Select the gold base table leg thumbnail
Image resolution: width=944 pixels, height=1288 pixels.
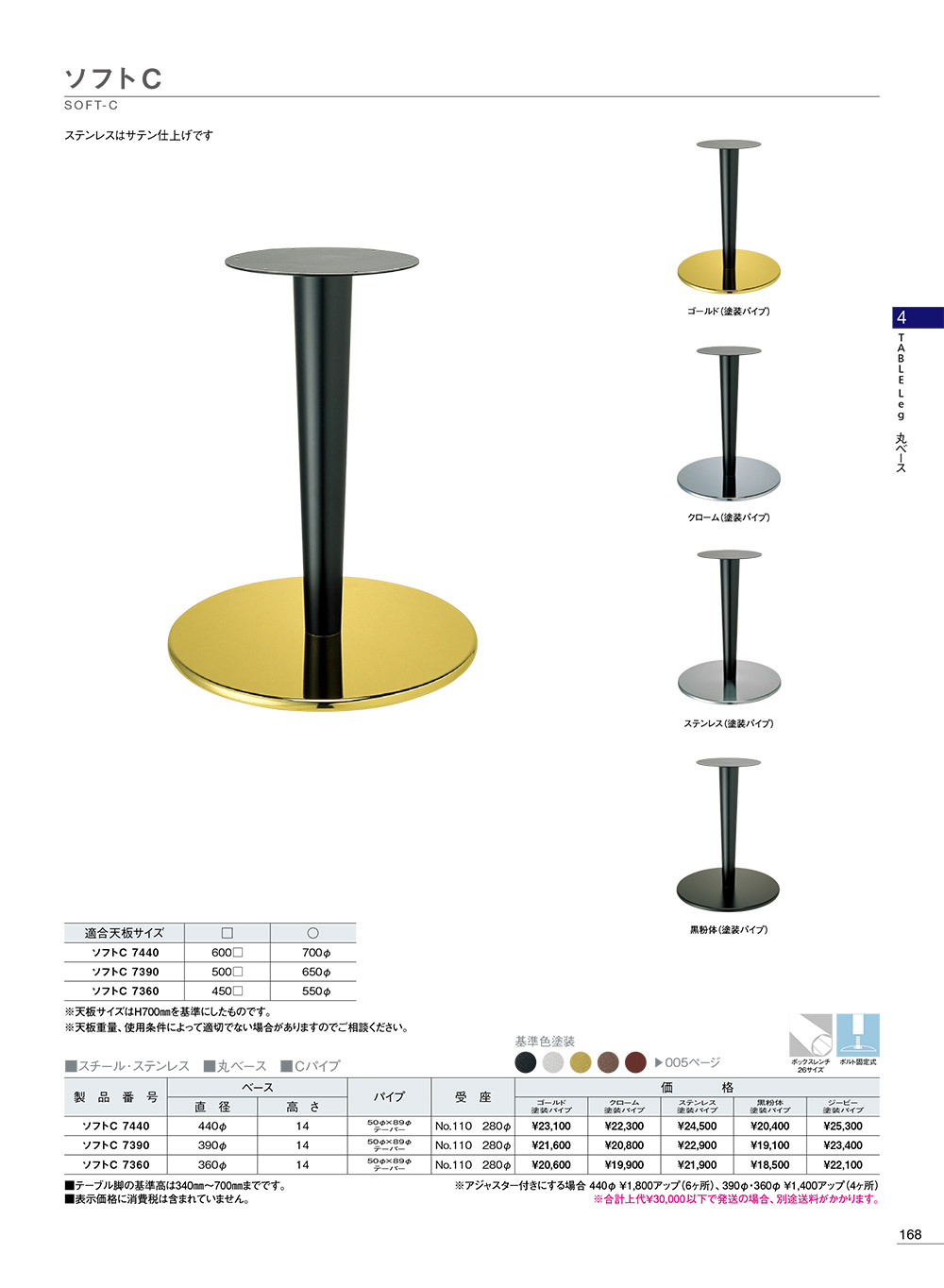(x=728, y=217)
